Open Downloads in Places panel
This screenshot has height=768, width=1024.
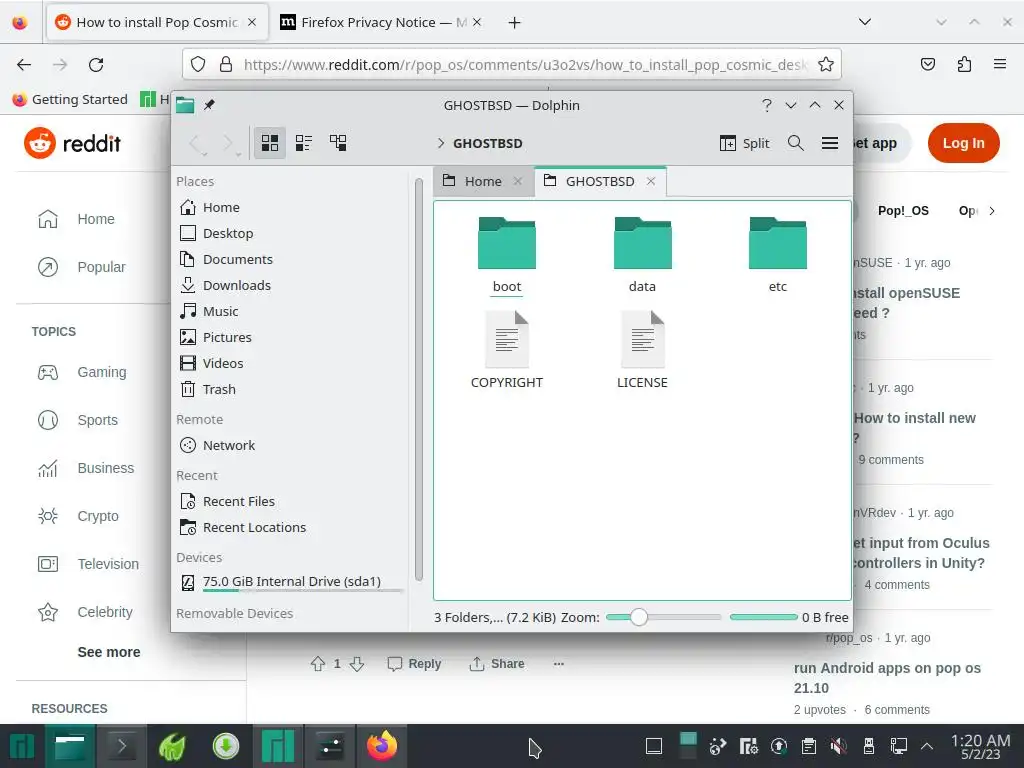[x=291, y=285]
